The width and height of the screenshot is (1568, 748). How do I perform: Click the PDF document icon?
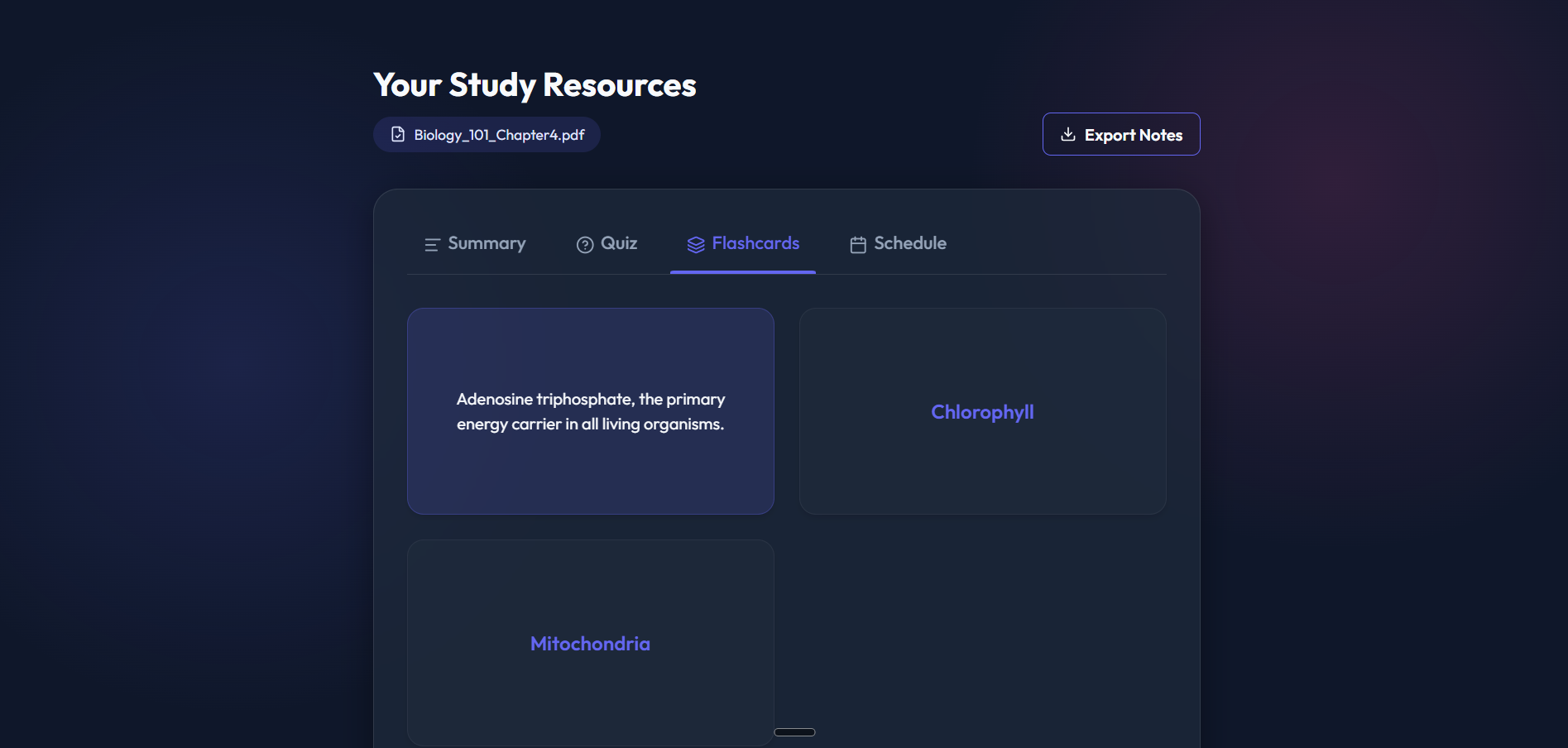398,134
